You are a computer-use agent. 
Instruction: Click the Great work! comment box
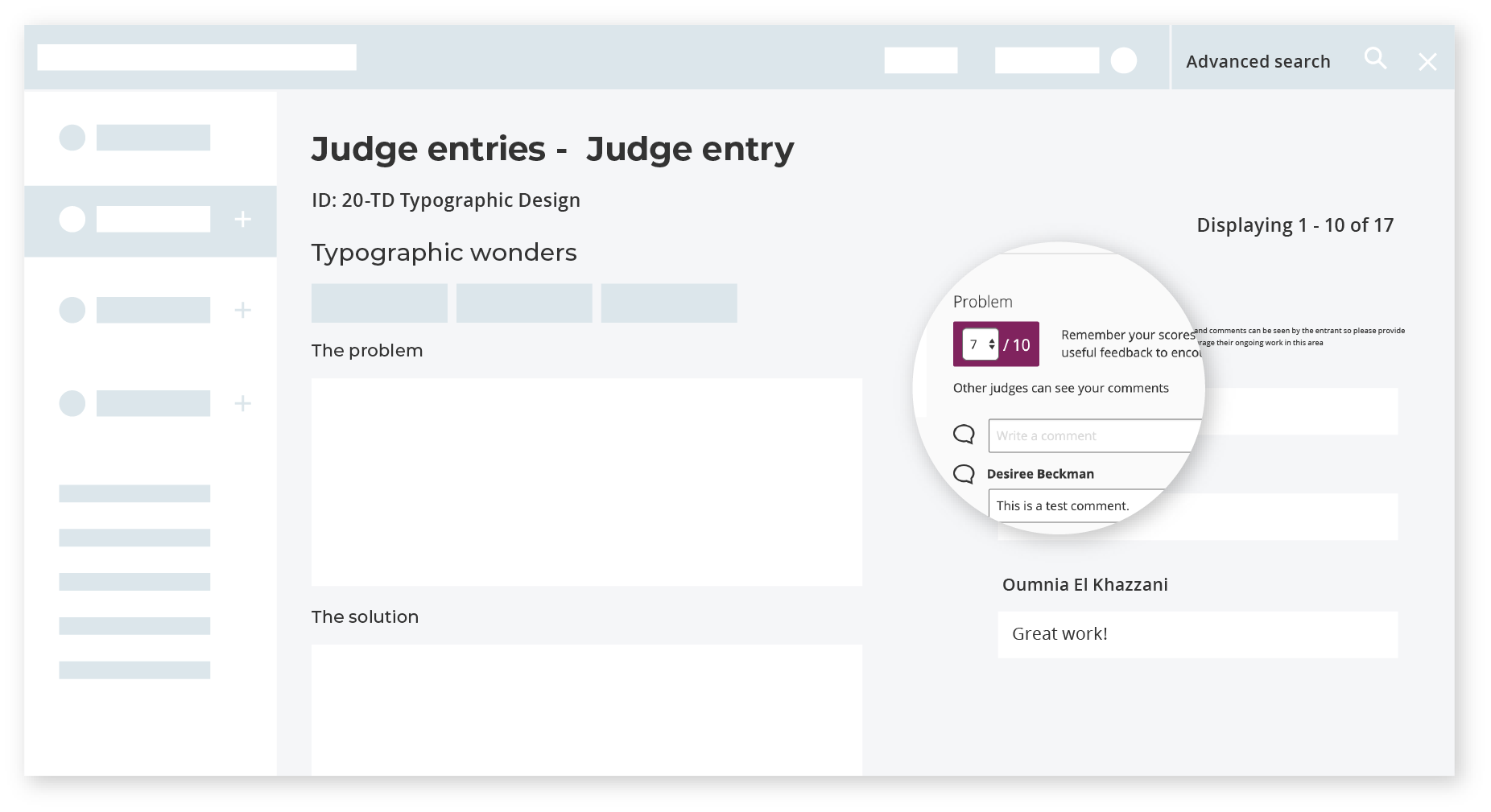click(1197, 634)
